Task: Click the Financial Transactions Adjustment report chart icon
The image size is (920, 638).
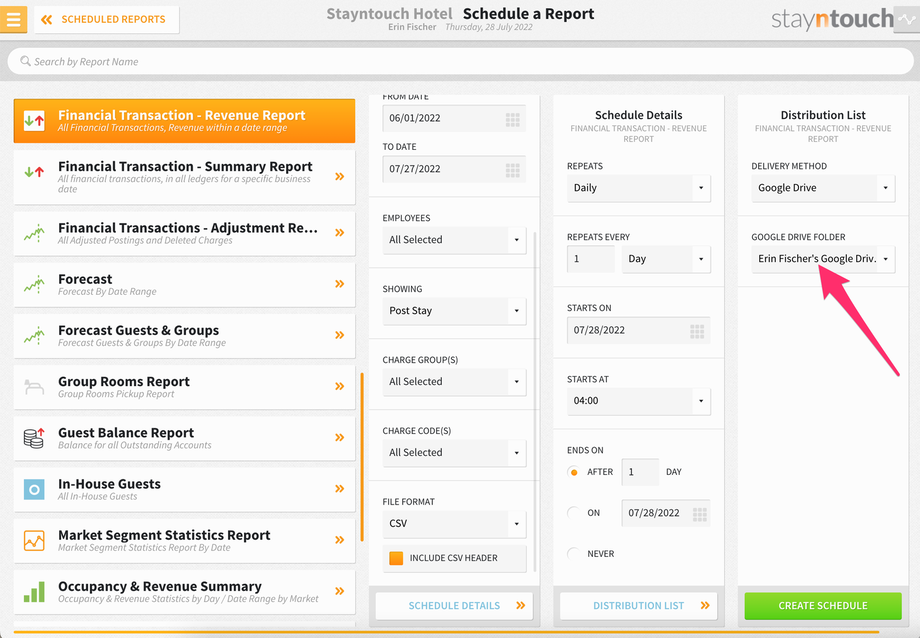Action: [x=34, y=233]
